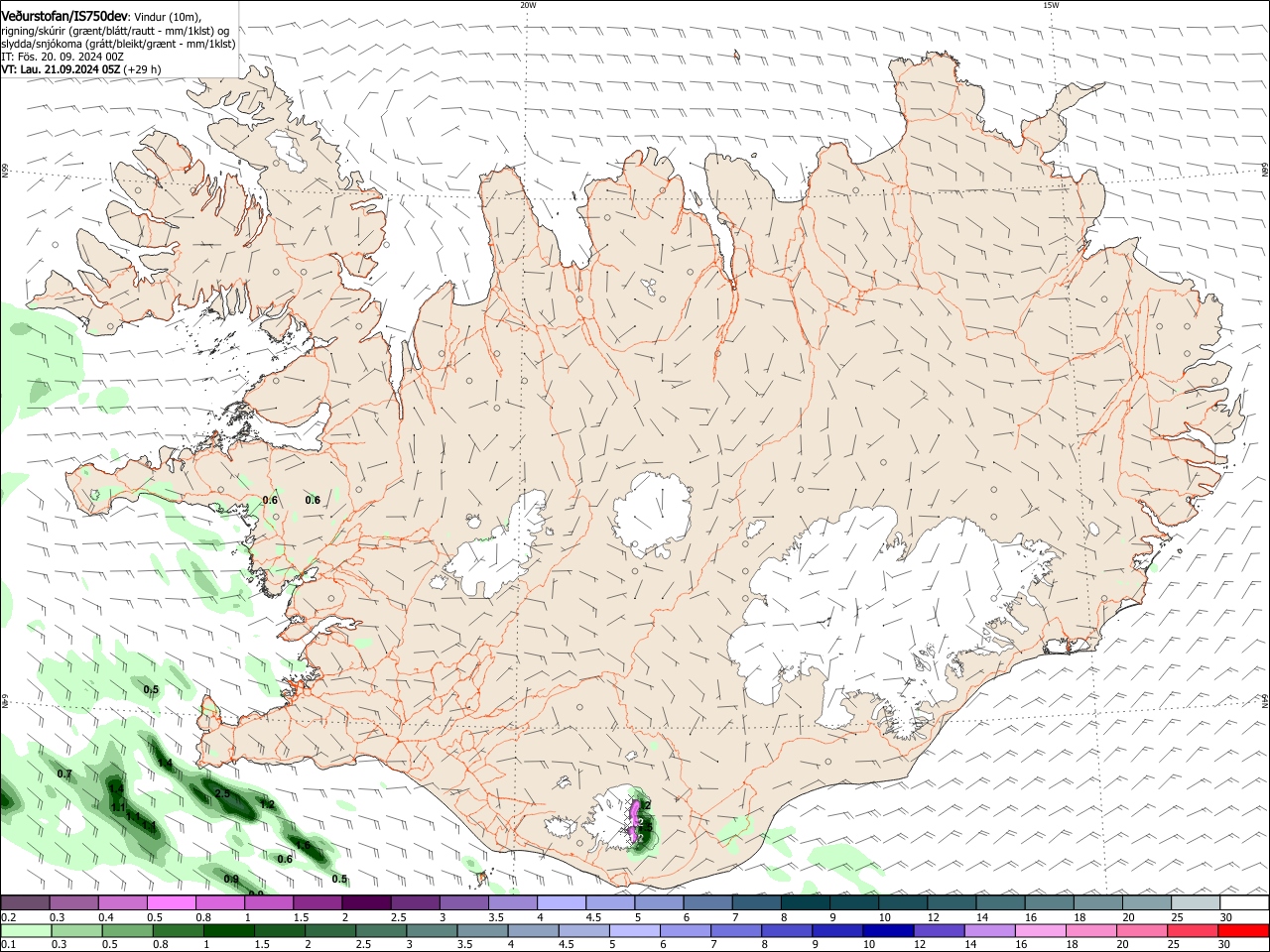This screenshot has height=952, width=1270.
Task: Pick the deep blue 10 swatch in lower legend row
Action: click(x=889, y=931)
